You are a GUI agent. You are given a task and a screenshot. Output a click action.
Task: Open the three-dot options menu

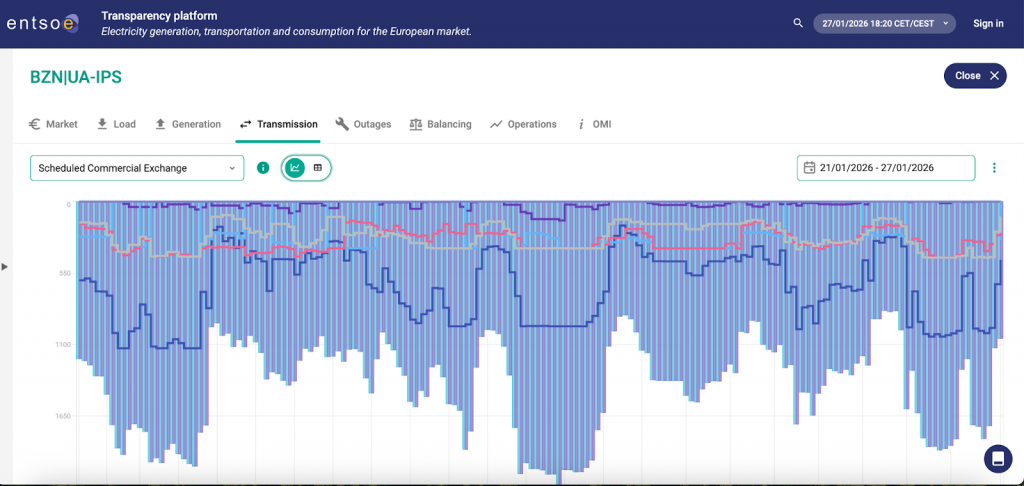pos(994,168)
